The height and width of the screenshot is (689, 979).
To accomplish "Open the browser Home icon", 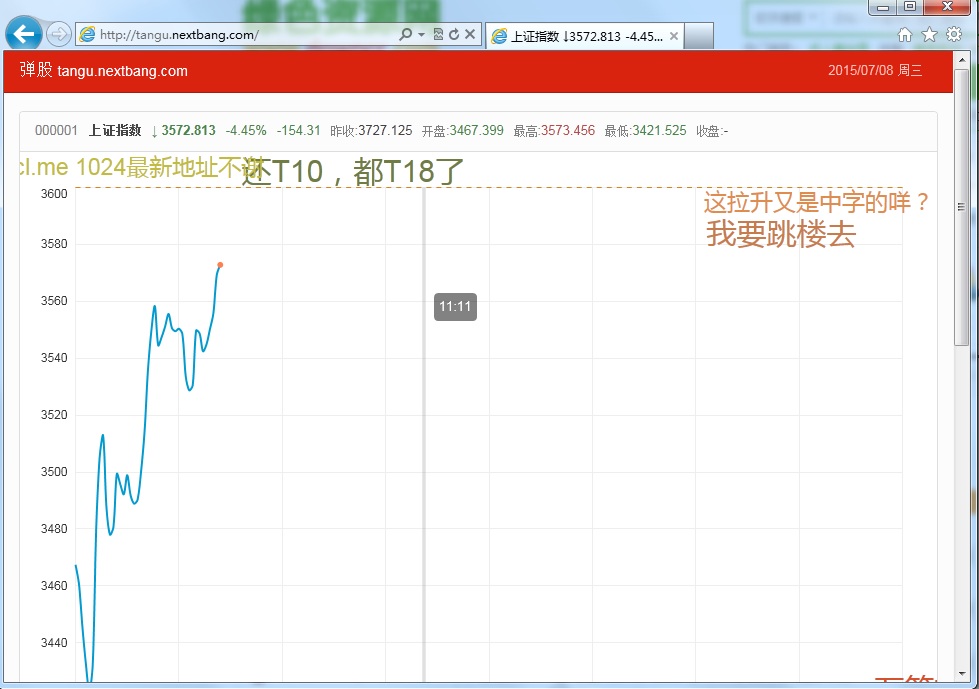I will tap(904, 35).
